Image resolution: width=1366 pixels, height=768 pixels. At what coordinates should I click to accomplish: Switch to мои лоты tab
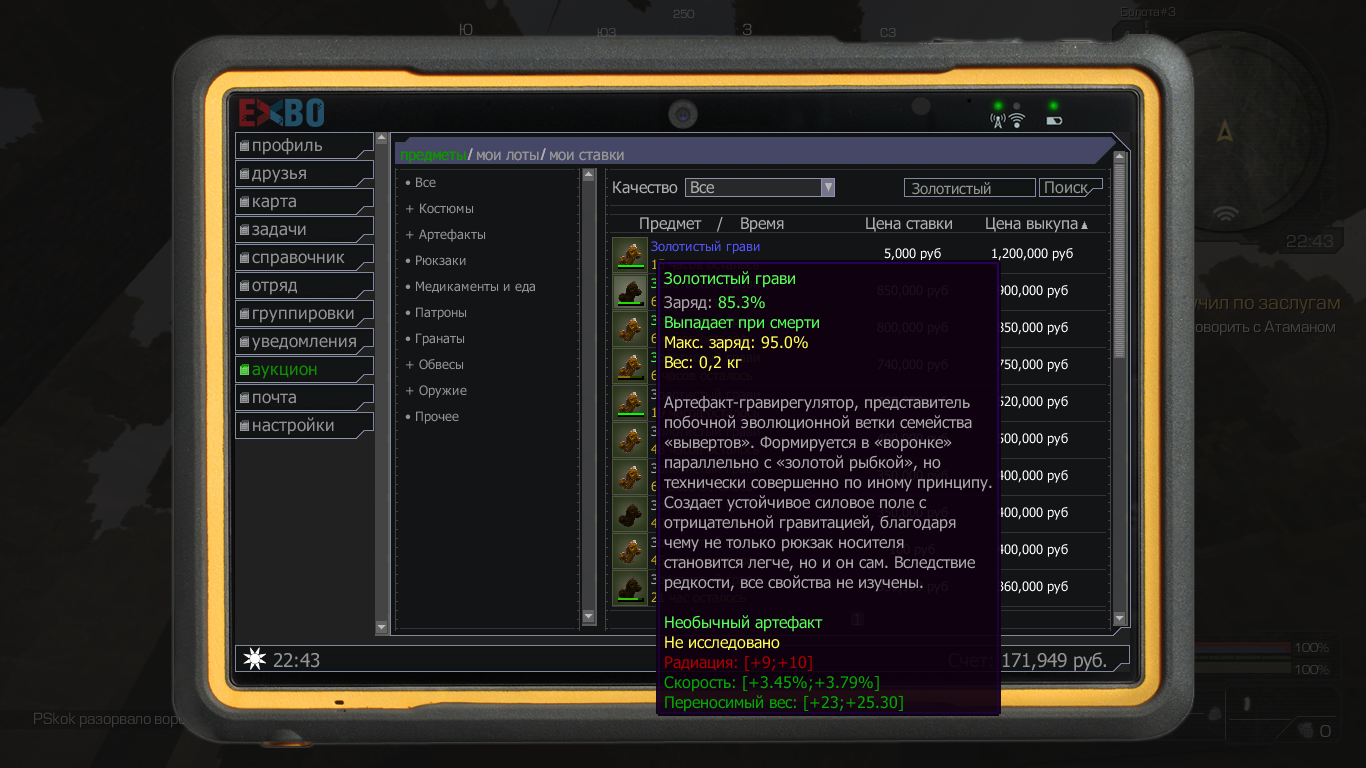[507, 155]
